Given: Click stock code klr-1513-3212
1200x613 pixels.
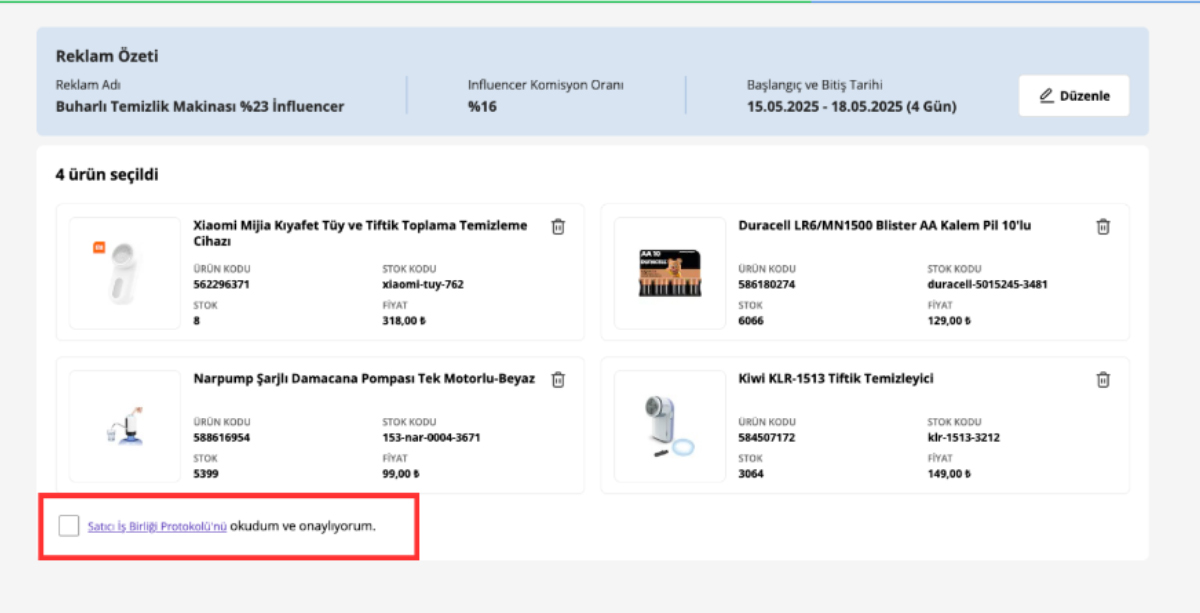Looking at the screenshot, I should [964, 437].
